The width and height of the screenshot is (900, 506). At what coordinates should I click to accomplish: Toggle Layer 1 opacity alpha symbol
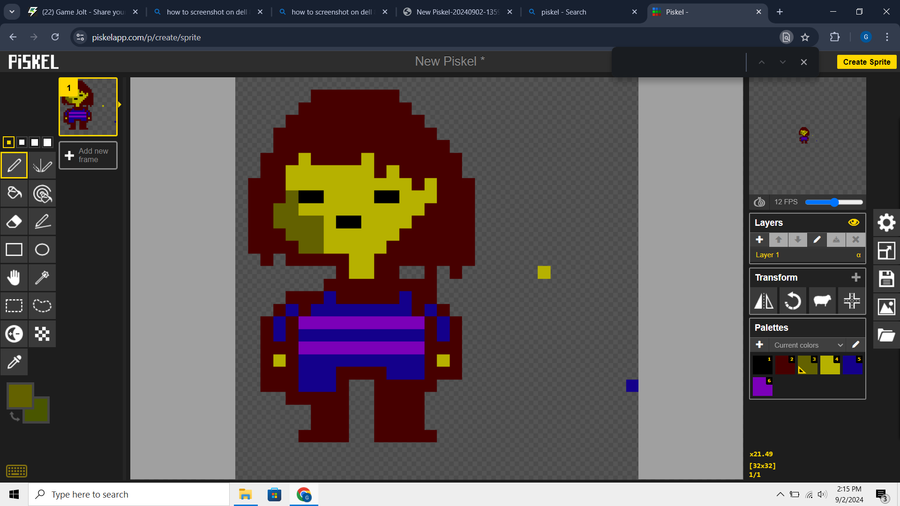tap(859, 255)
